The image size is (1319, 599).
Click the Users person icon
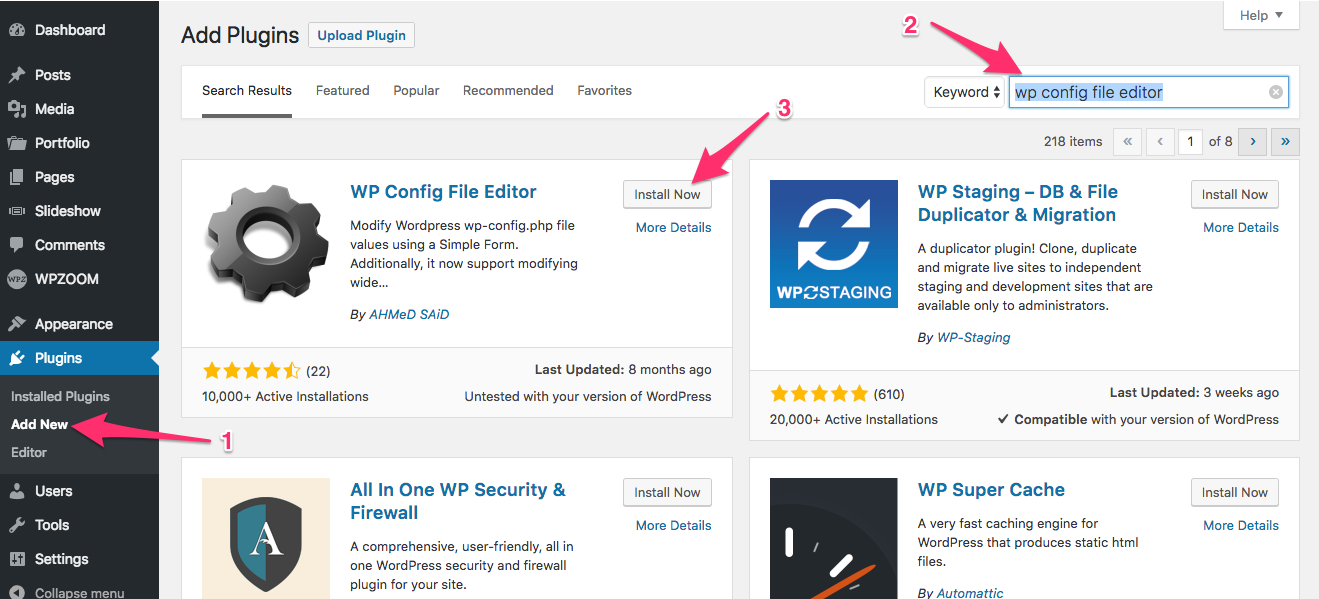point(16,491)
